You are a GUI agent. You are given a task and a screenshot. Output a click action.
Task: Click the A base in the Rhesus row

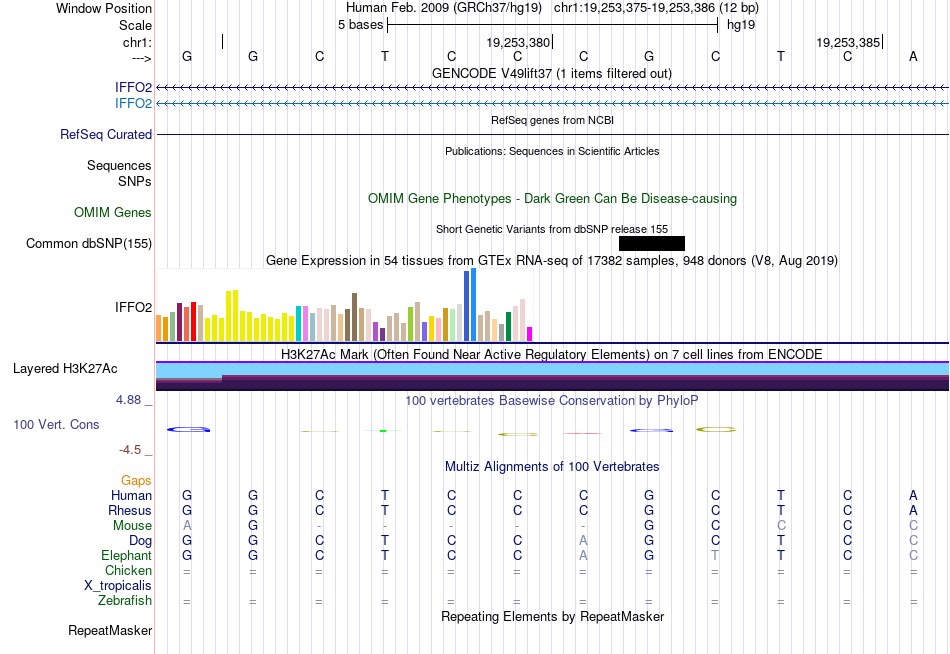[913, 510]
